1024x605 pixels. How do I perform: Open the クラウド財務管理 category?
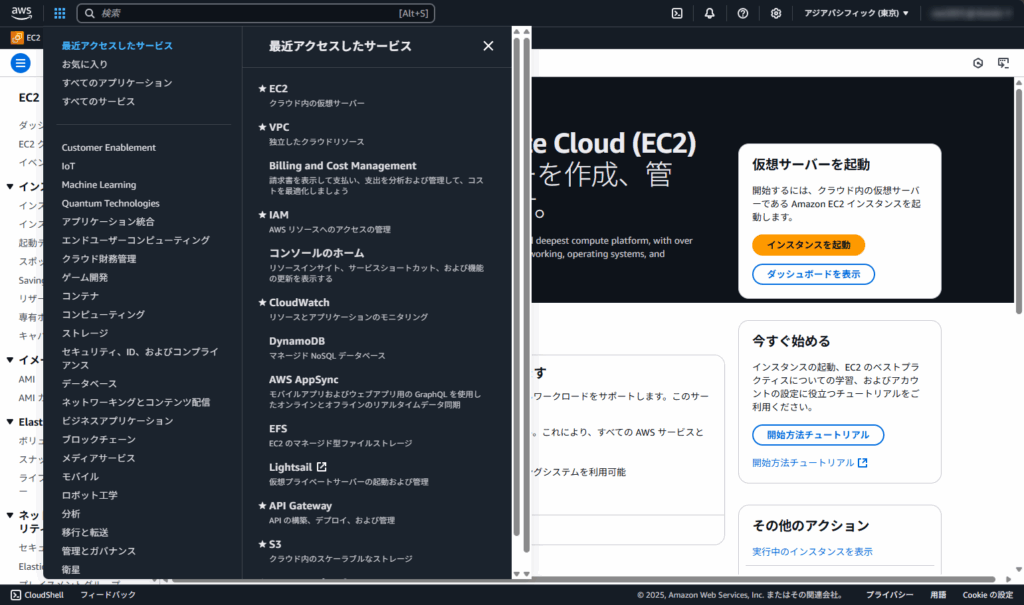point(99,259)
